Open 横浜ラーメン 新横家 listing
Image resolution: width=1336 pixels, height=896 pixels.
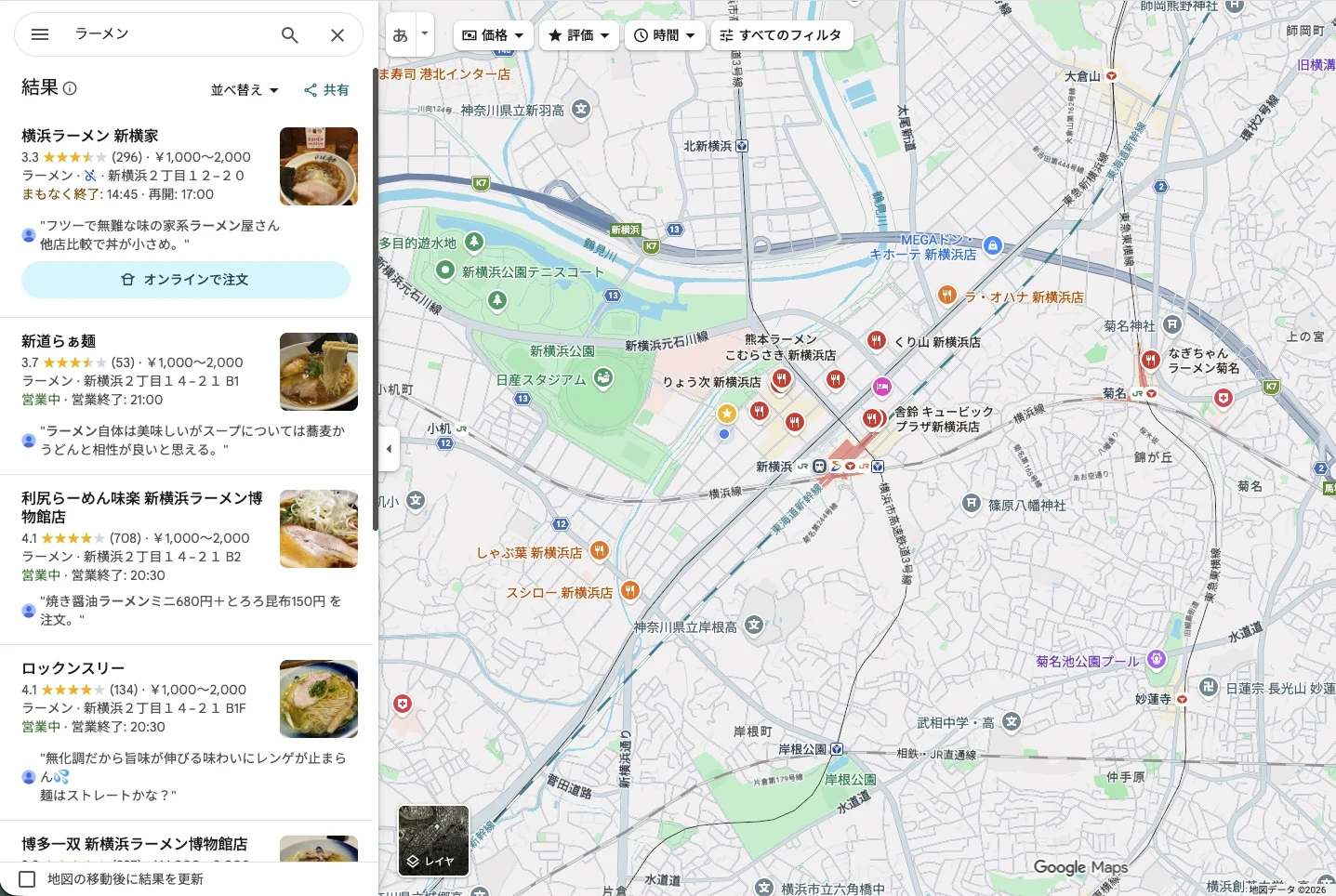coord(90,136)
